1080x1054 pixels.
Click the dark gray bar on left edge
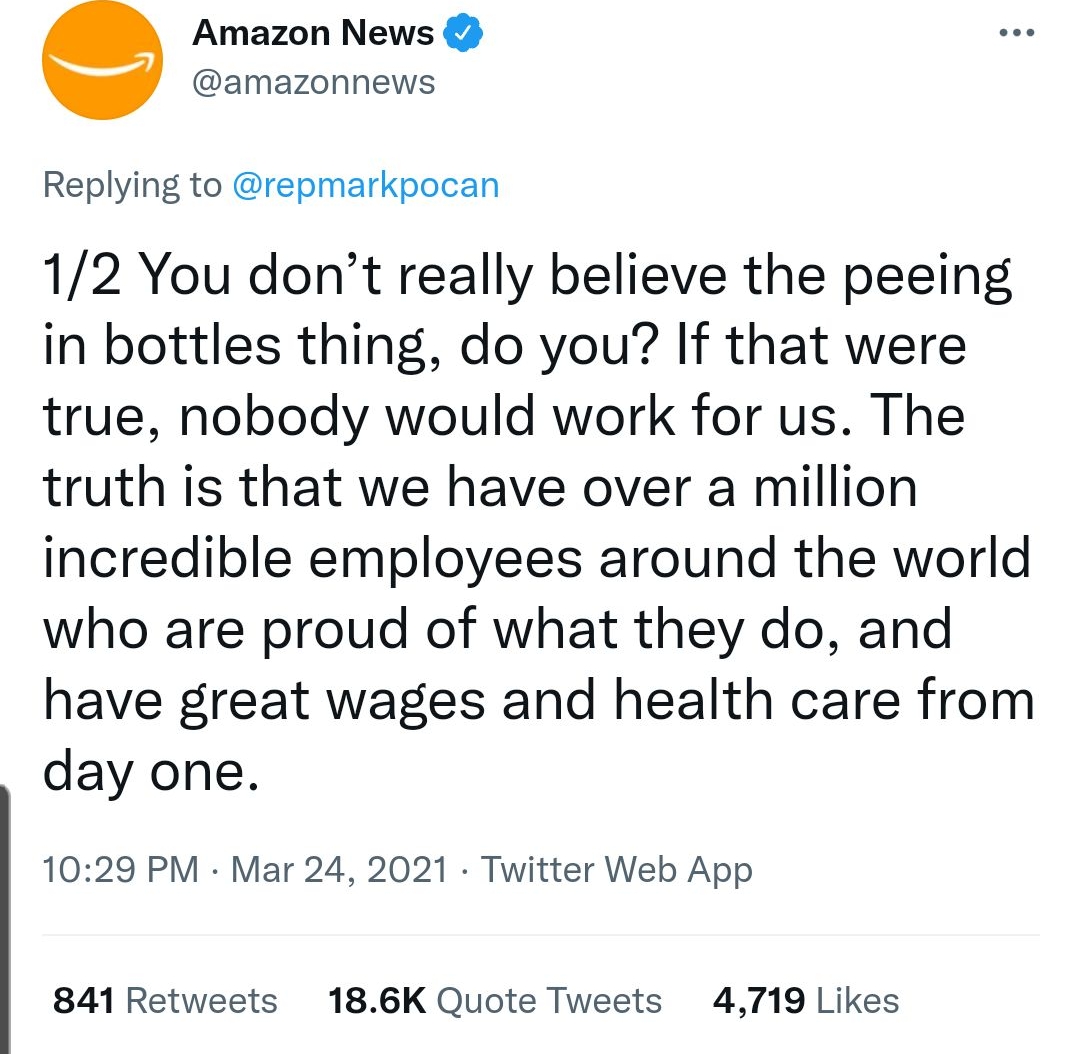tap(5, 919)
